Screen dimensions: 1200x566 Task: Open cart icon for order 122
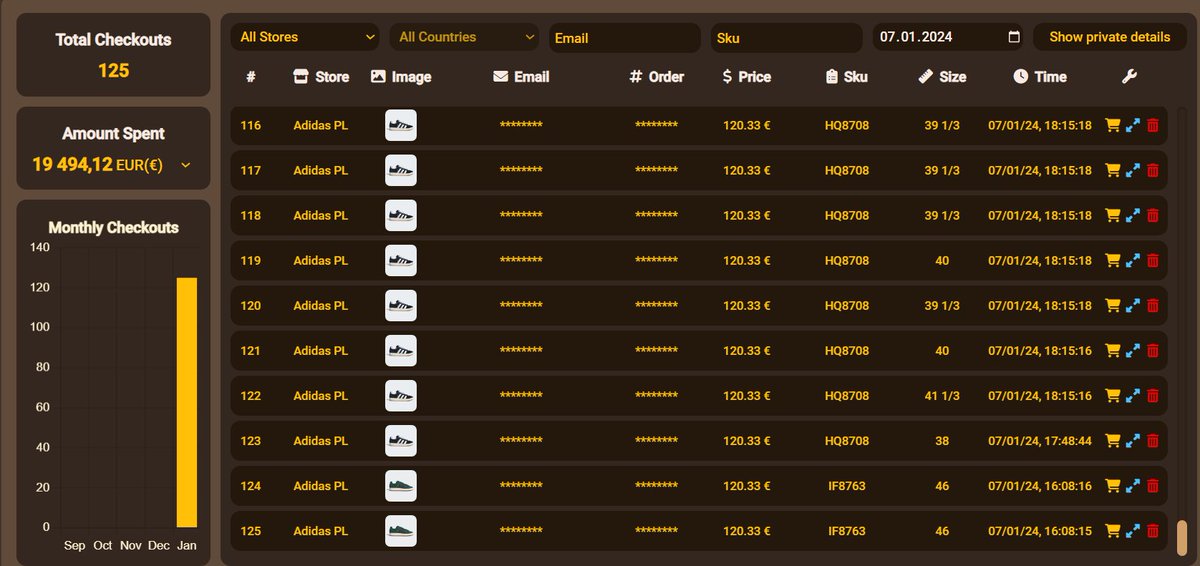tap(1112, 395)
